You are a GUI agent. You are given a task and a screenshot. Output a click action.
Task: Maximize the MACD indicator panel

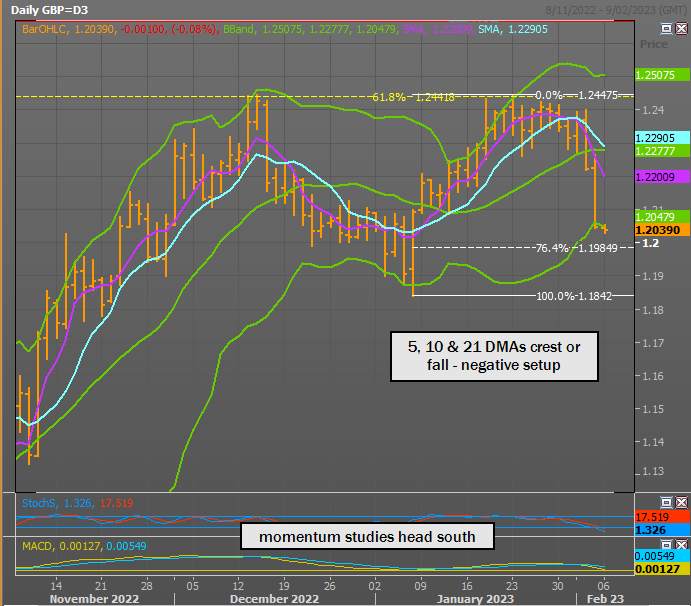[666, 545]
